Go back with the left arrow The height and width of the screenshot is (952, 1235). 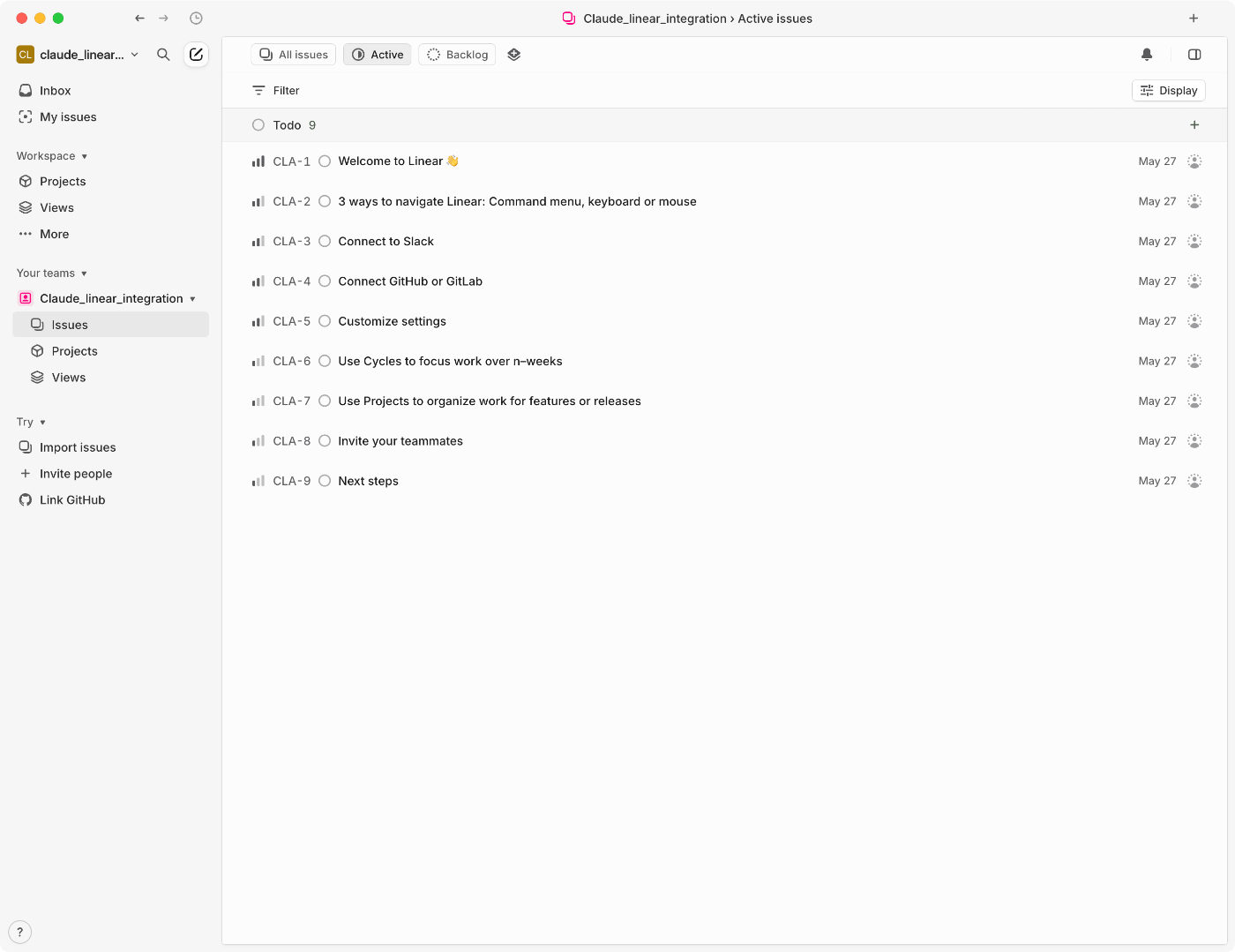(139, 19)
